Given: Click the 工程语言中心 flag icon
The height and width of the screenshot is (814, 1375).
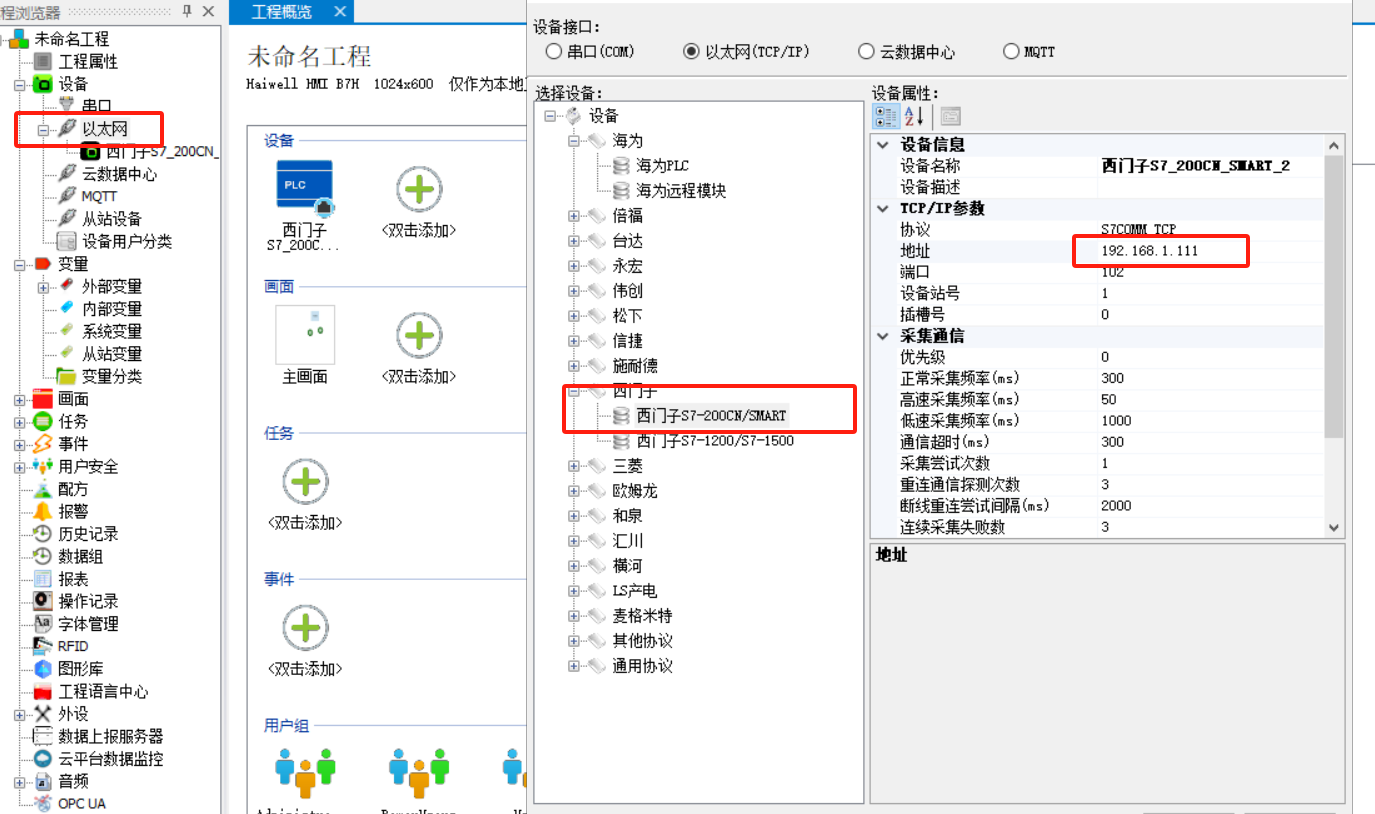Looking at the screenshot, I should [43, 691].
